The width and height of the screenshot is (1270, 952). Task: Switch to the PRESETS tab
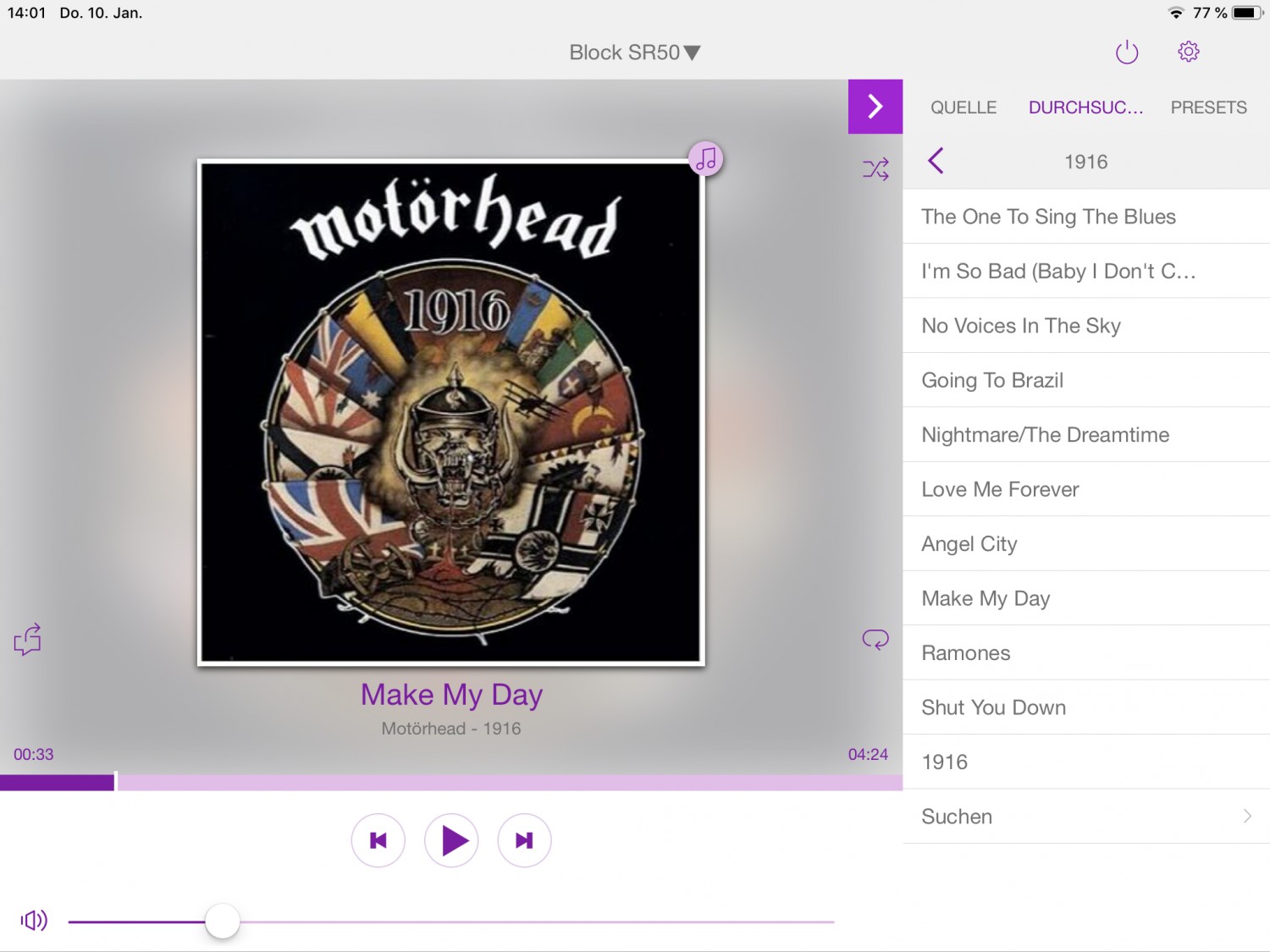(1208, 107)
